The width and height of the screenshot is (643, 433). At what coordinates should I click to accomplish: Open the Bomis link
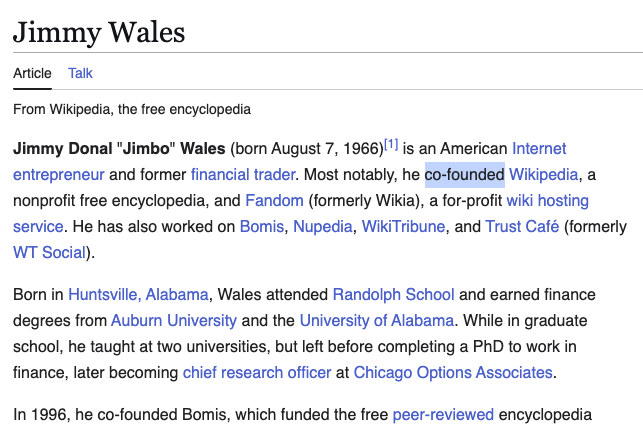[262, 226]
